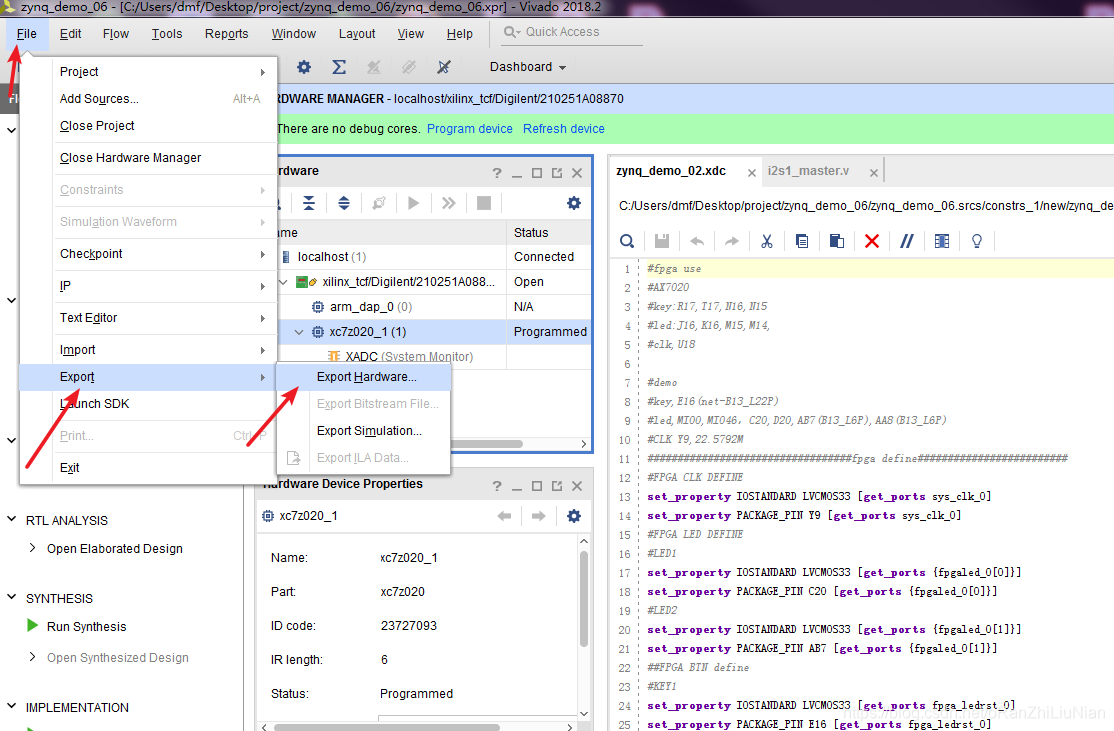
Task: Click the hardware panel horizontal scrollbar
Action: [486, 444]
